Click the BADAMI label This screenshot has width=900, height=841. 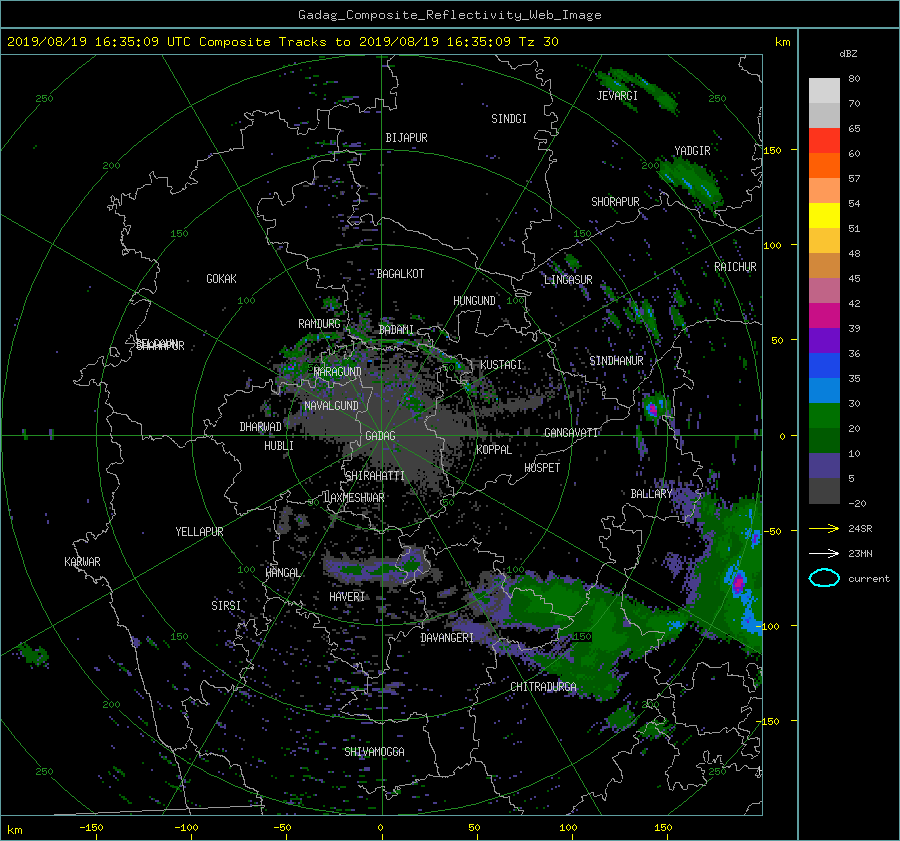click(x=396, y=330)
